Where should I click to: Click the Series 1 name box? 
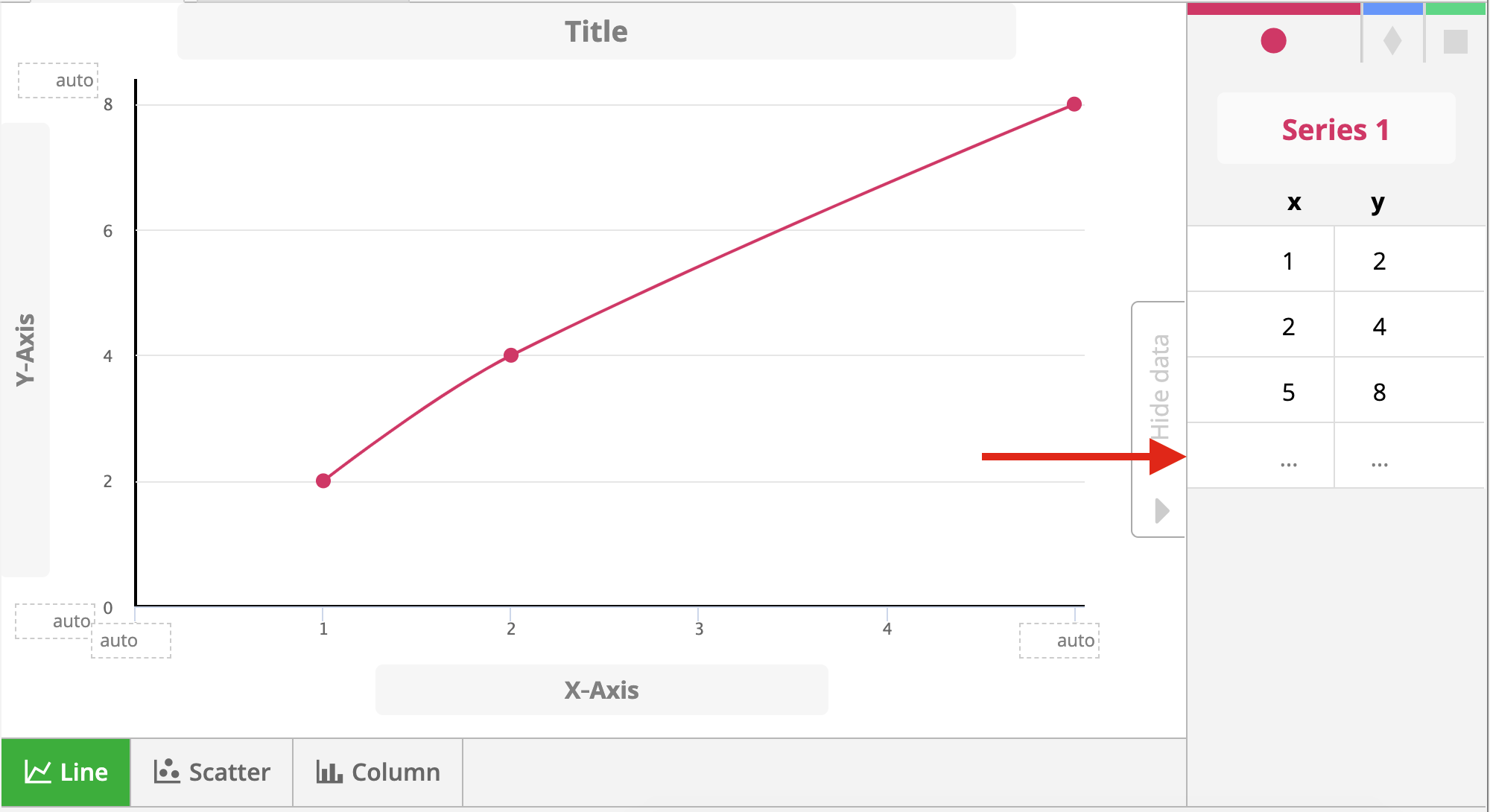(x=1336, y=129)
